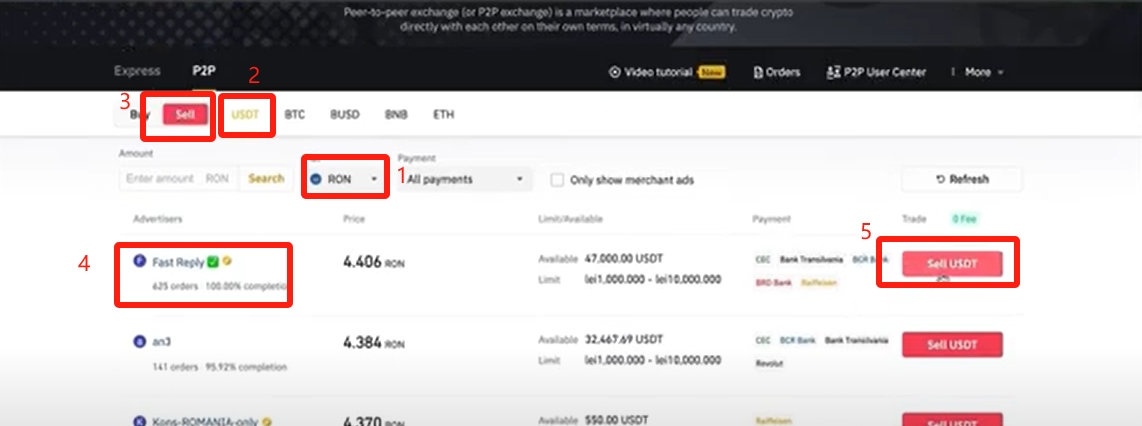Click the Search button

tap(266, 178)
